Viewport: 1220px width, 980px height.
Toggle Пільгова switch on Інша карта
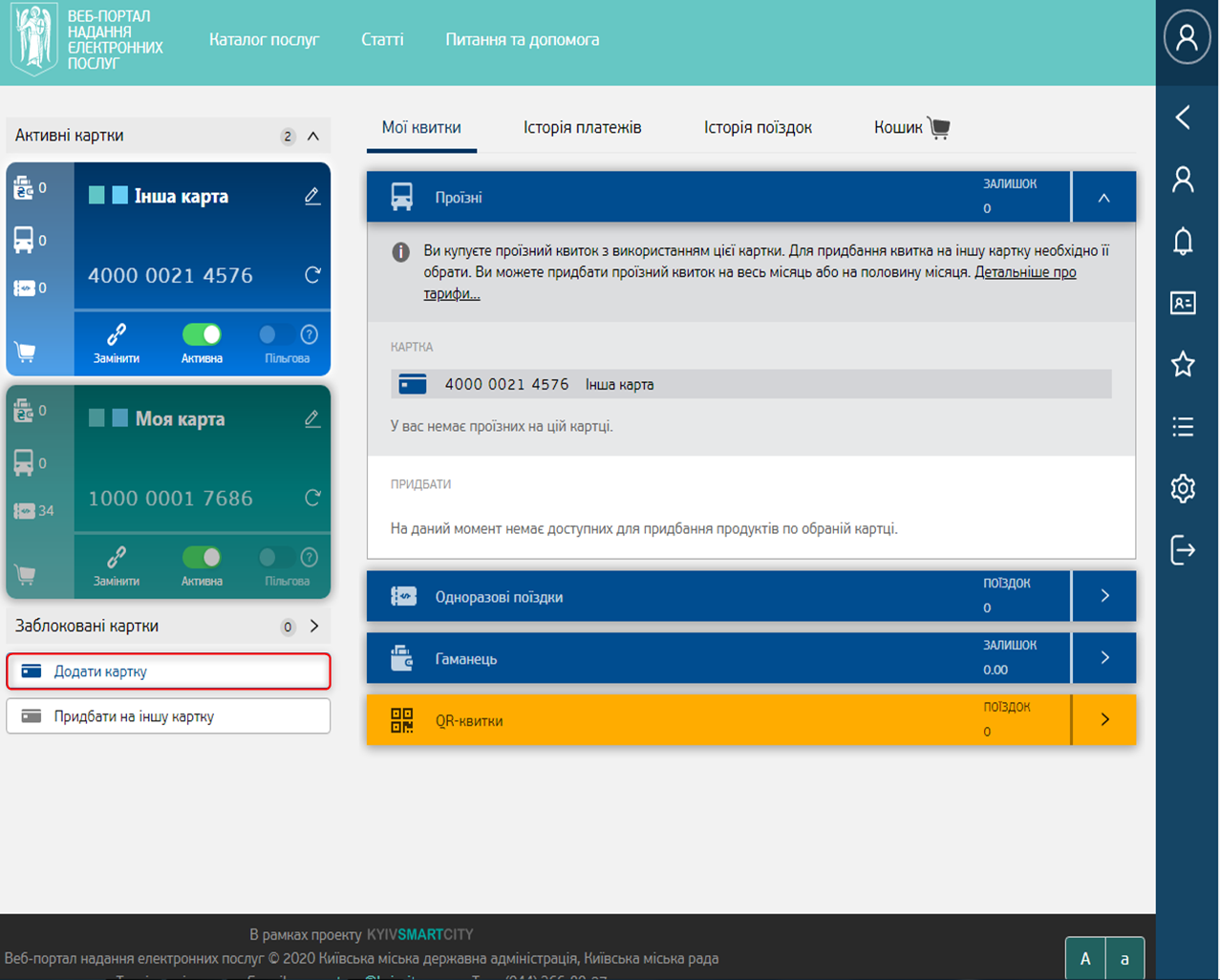[274, 334]
